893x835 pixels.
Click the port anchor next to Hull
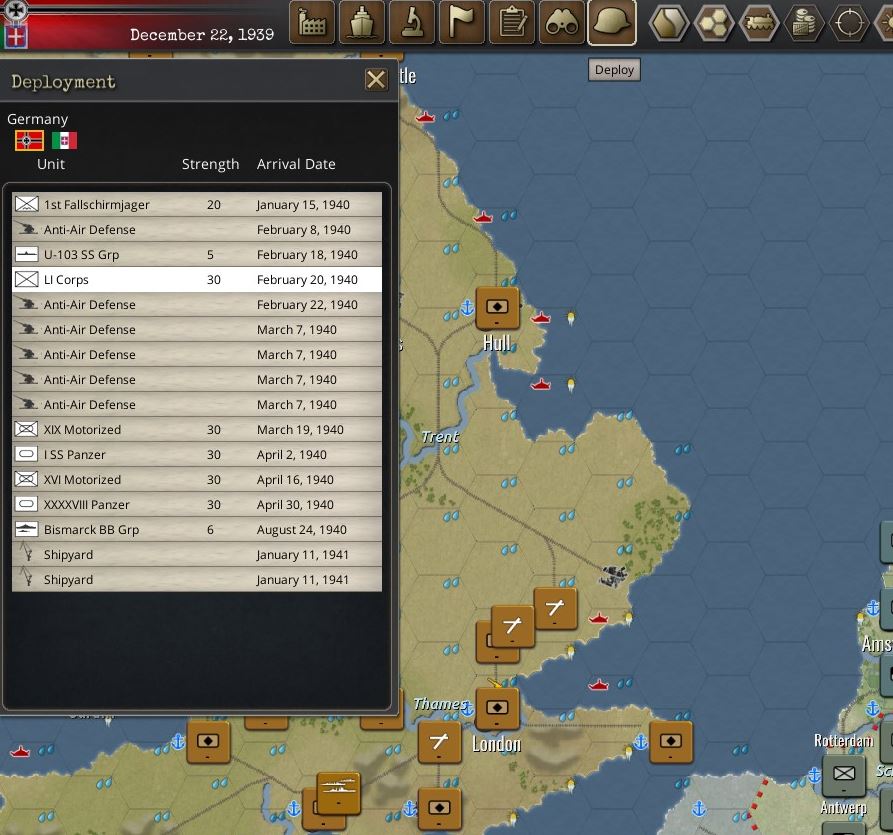tap(467, 308)
